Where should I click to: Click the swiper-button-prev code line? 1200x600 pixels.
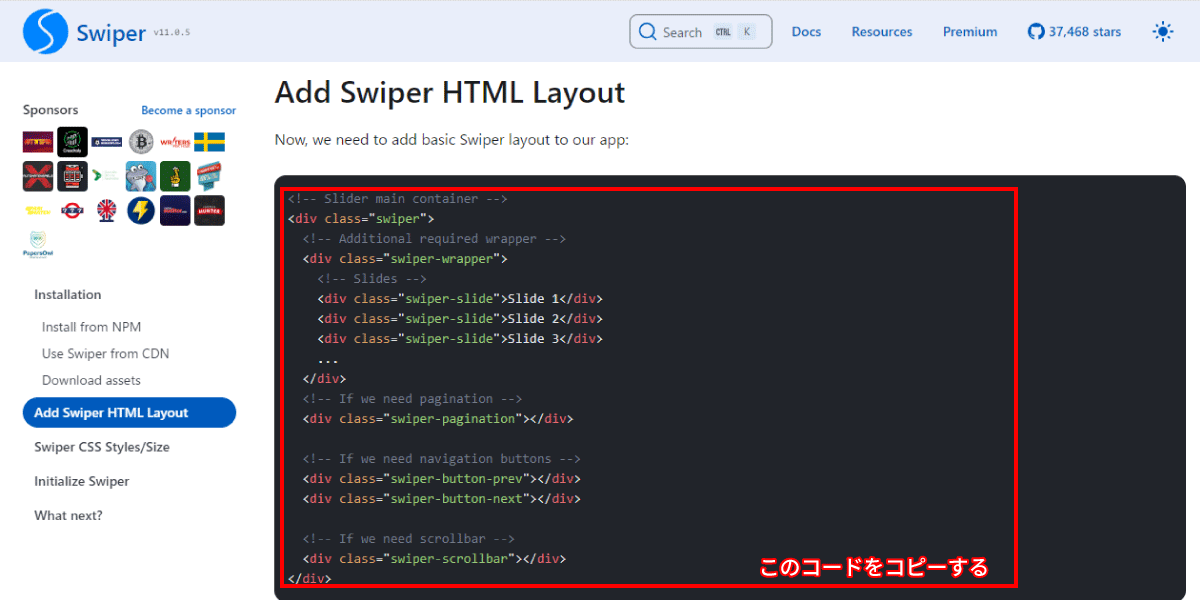[x=442, y=479]
